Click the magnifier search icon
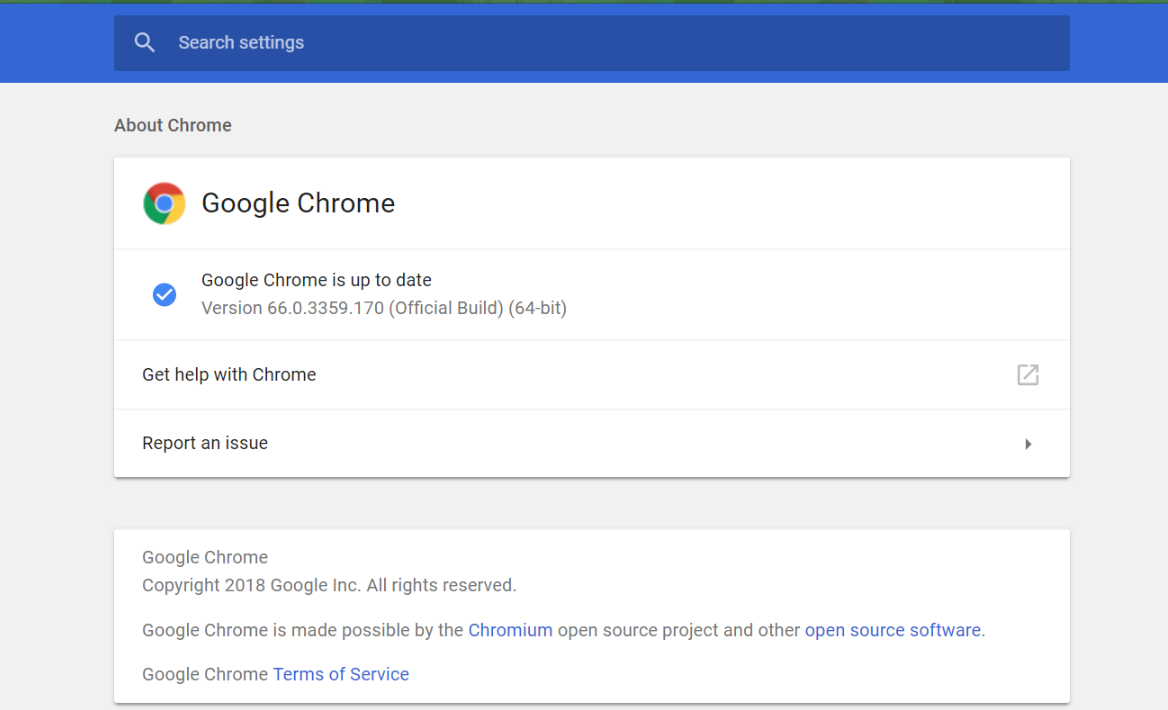This screenshot has height=710, width=1168. [x=145, y=42]
